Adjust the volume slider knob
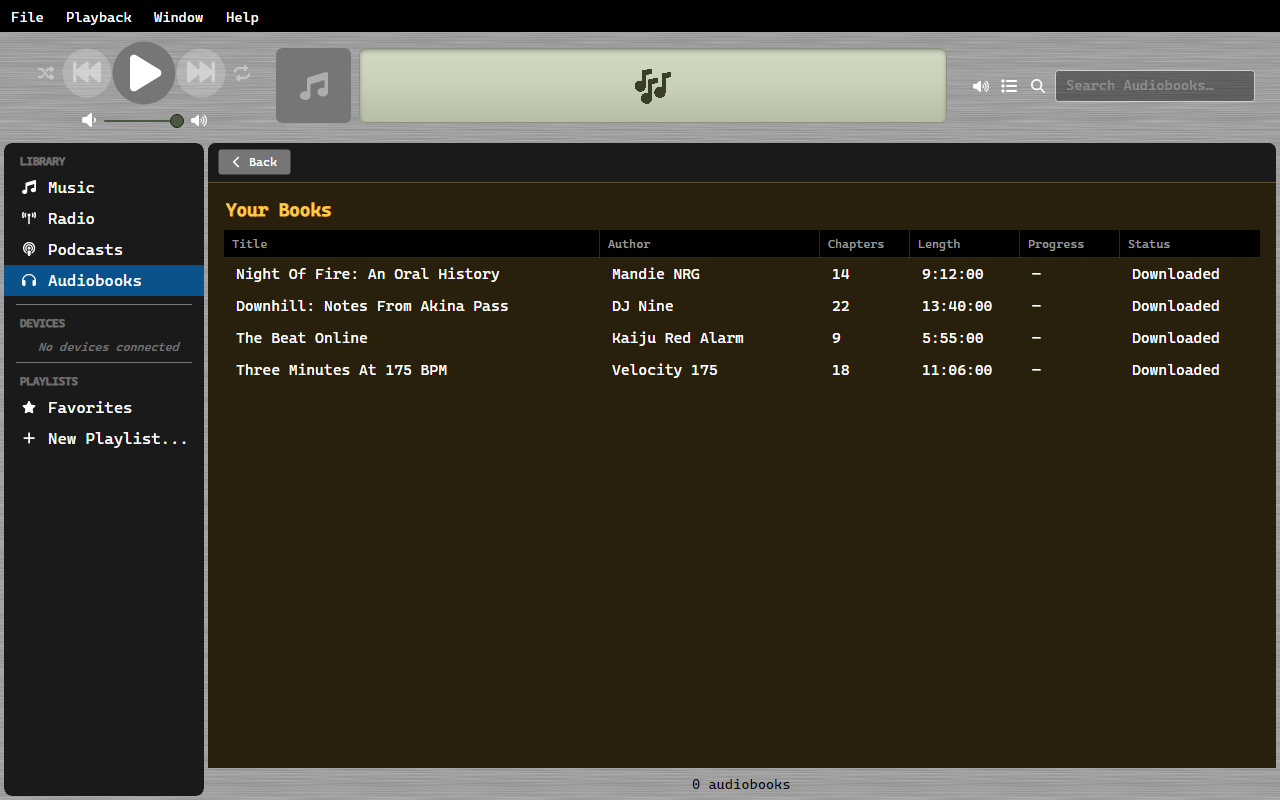Image resolution: width=1280 pixels, height=800 pixels. tap(177, 121)
